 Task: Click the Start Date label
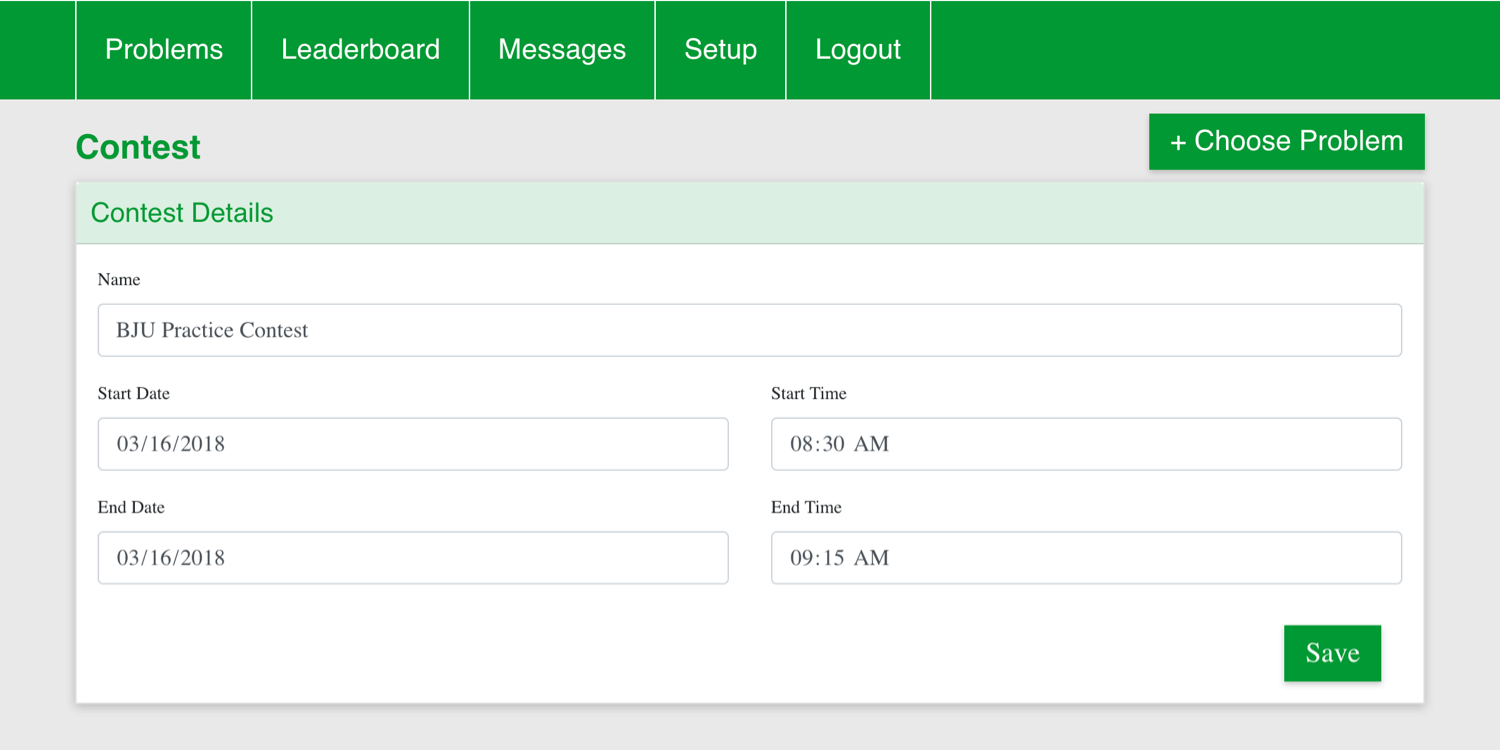click(134, 394)
